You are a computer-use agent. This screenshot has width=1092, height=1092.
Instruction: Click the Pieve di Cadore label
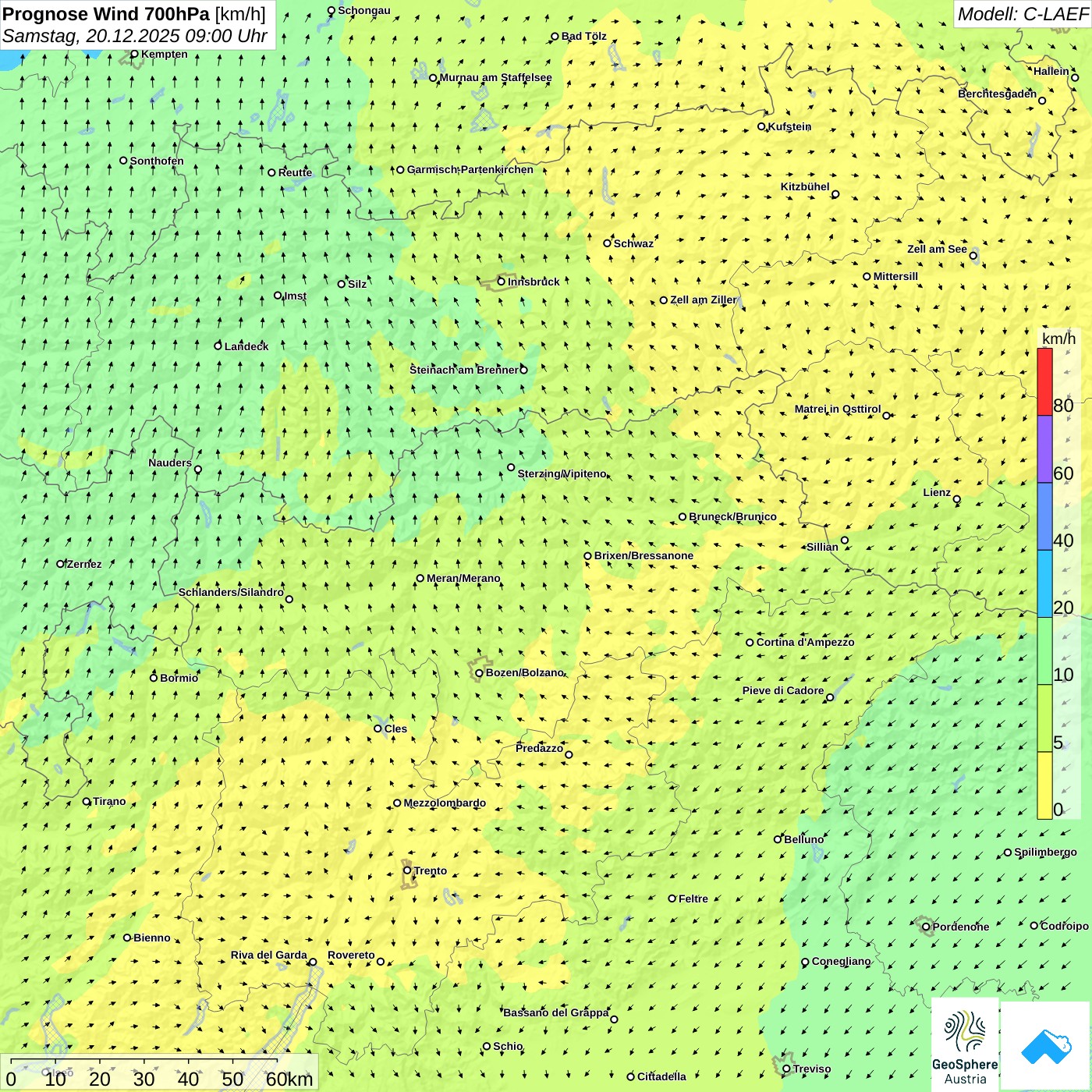[x=783, y=690]
